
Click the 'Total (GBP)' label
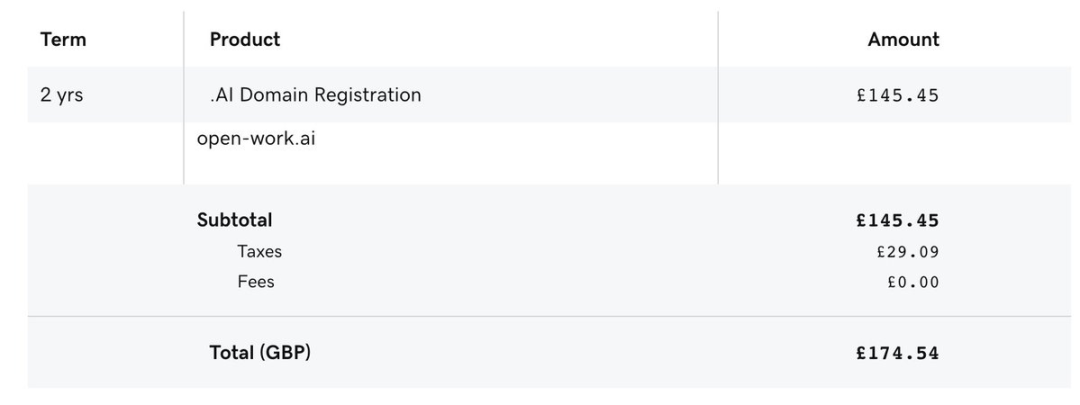(x=260, y=352)
